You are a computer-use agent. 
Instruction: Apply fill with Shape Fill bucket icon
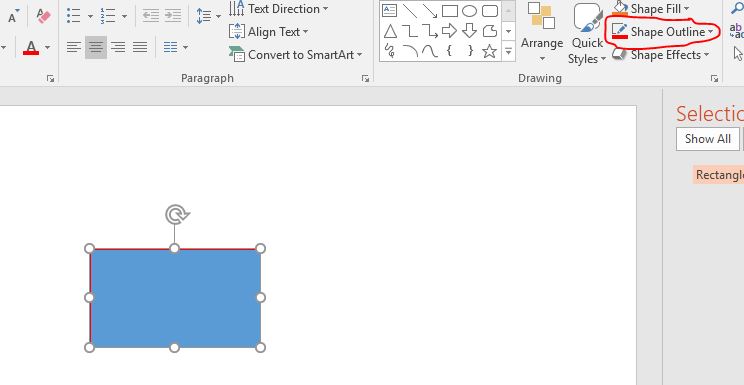[620, 9]
